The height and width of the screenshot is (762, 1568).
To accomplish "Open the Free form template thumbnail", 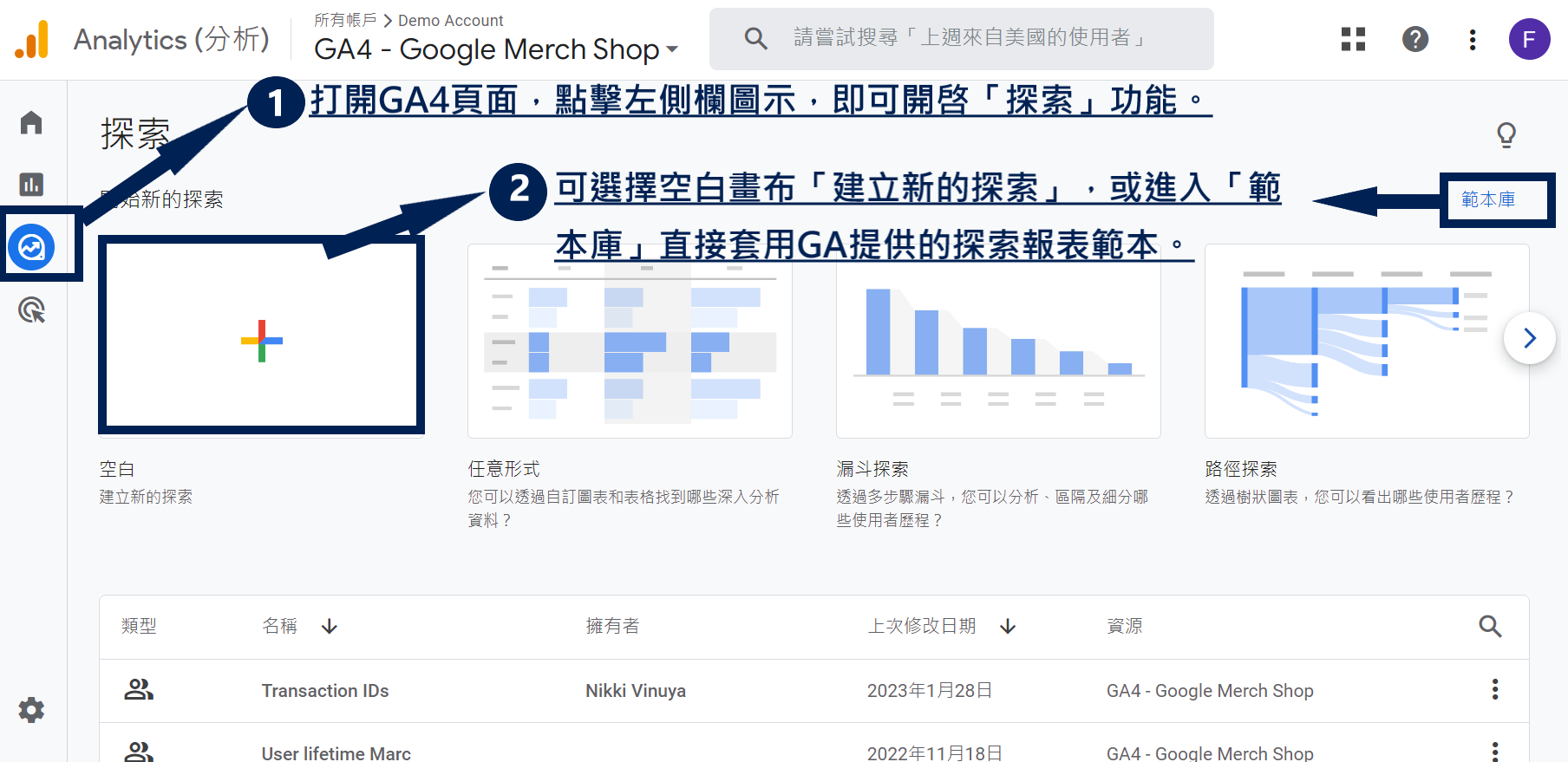I will tap(630, 342).
